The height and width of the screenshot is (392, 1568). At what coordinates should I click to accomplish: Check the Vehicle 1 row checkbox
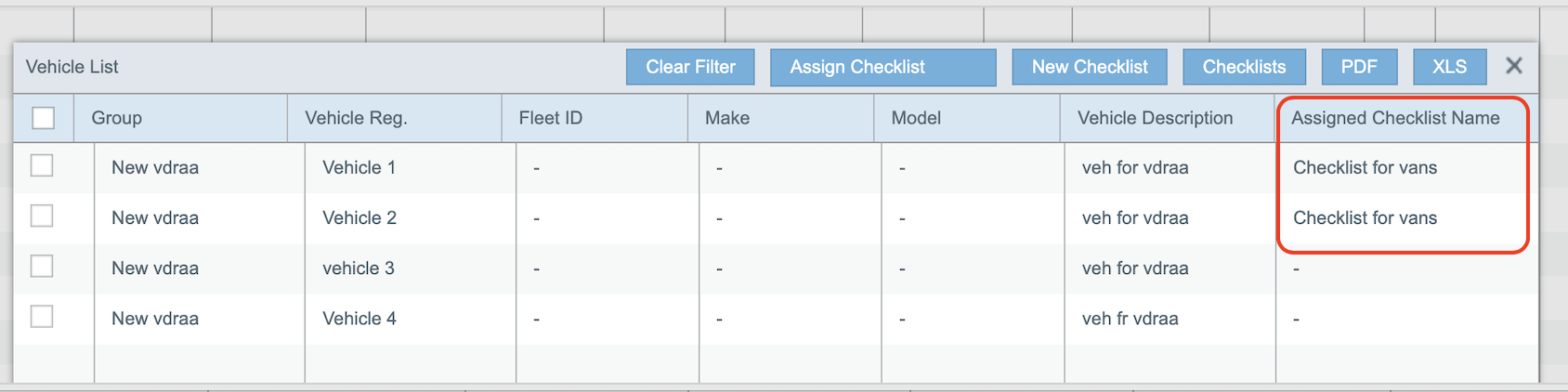[42, 165]
